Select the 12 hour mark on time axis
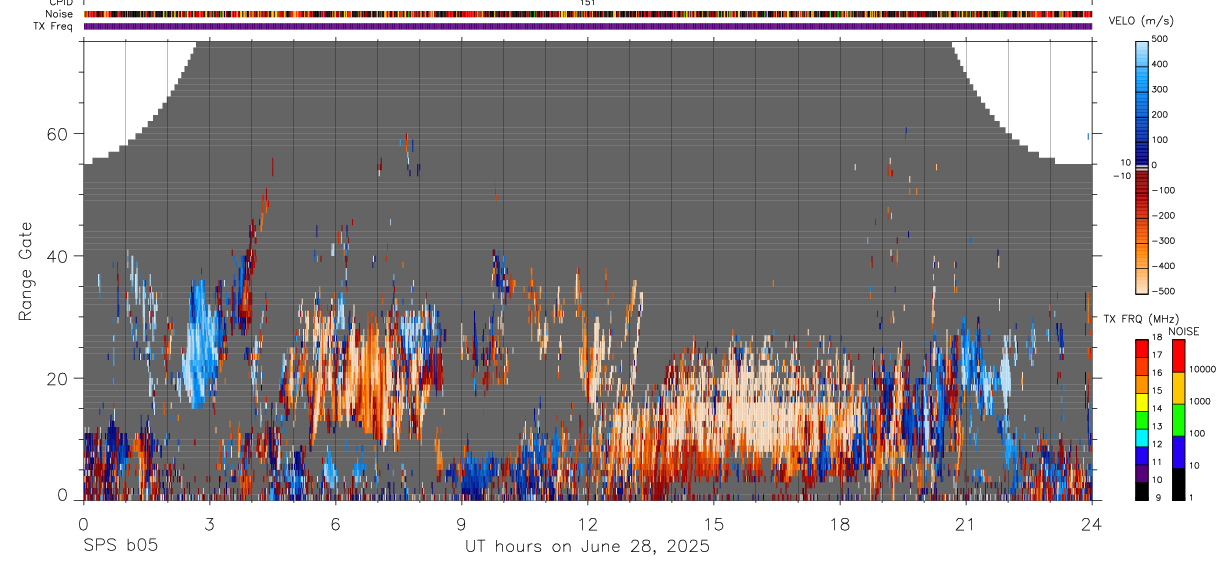Image resolution: width=1228 pixels, height=567 pixels. pos(588,523)
